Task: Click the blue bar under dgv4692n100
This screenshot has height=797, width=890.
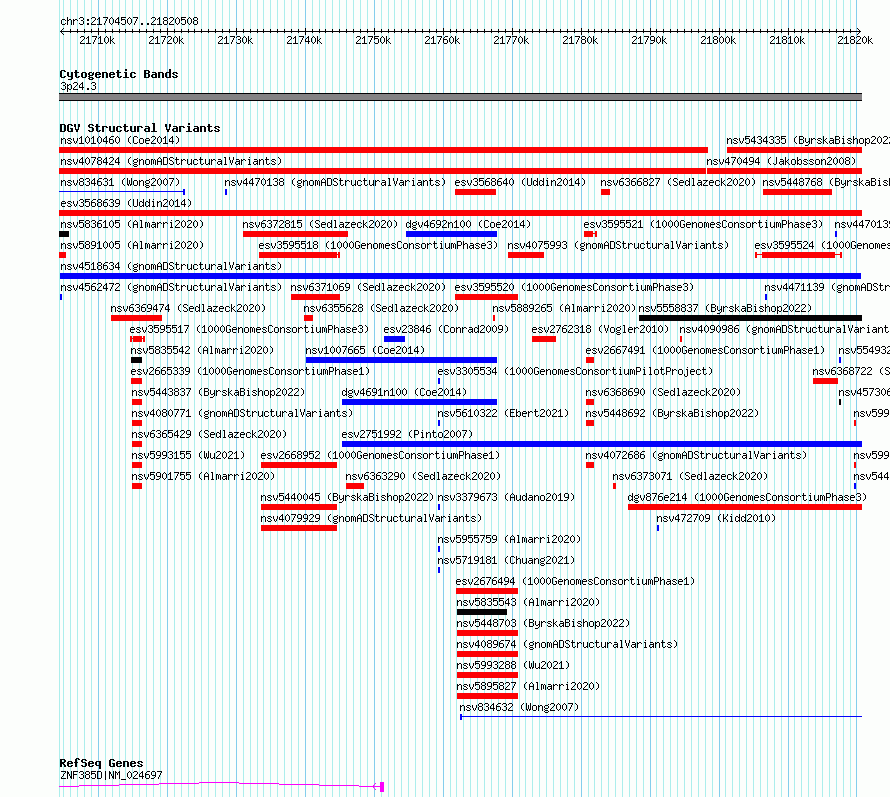Action: (451, 234)
